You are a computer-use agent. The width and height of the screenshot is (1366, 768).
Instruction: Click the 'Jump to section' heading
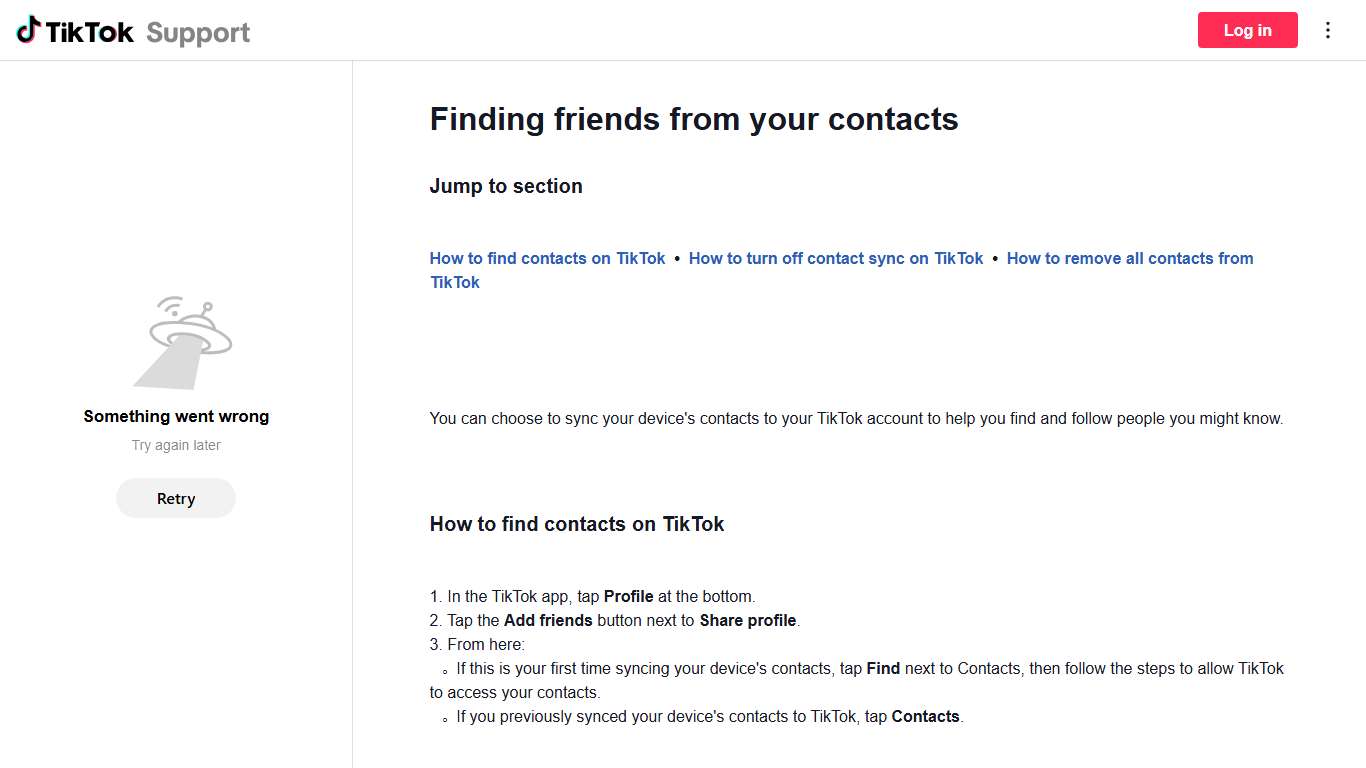click(506, 186)
